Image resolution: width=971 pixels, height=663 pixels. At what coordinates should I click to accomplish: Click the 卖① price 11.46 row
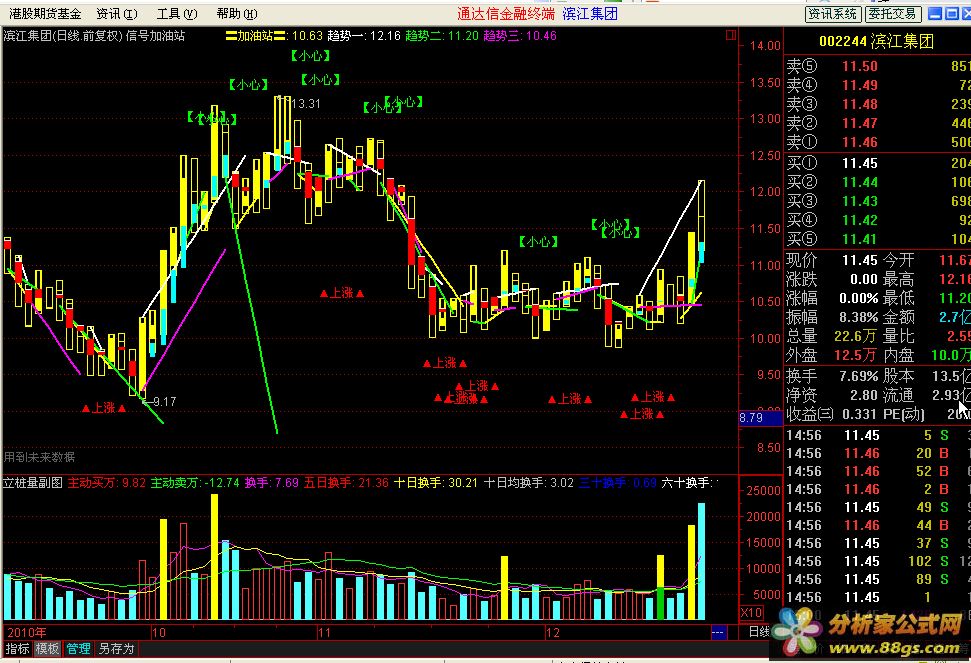pos(877,142)
